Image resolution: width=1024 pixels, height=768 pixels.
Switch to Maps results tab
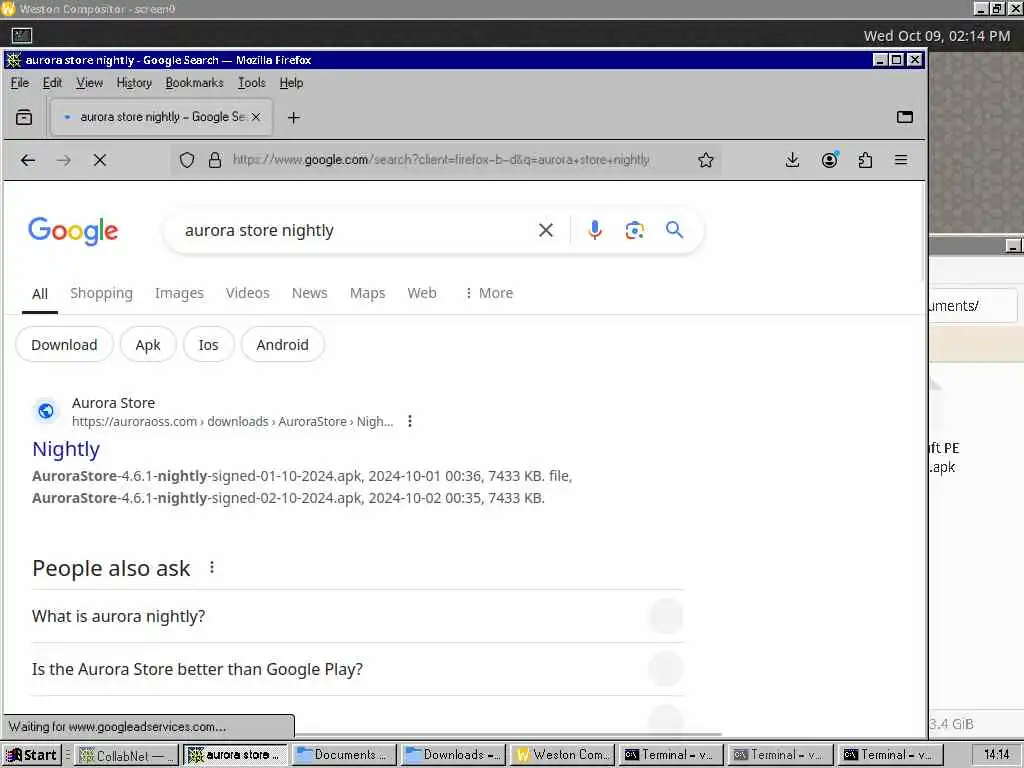367,293
